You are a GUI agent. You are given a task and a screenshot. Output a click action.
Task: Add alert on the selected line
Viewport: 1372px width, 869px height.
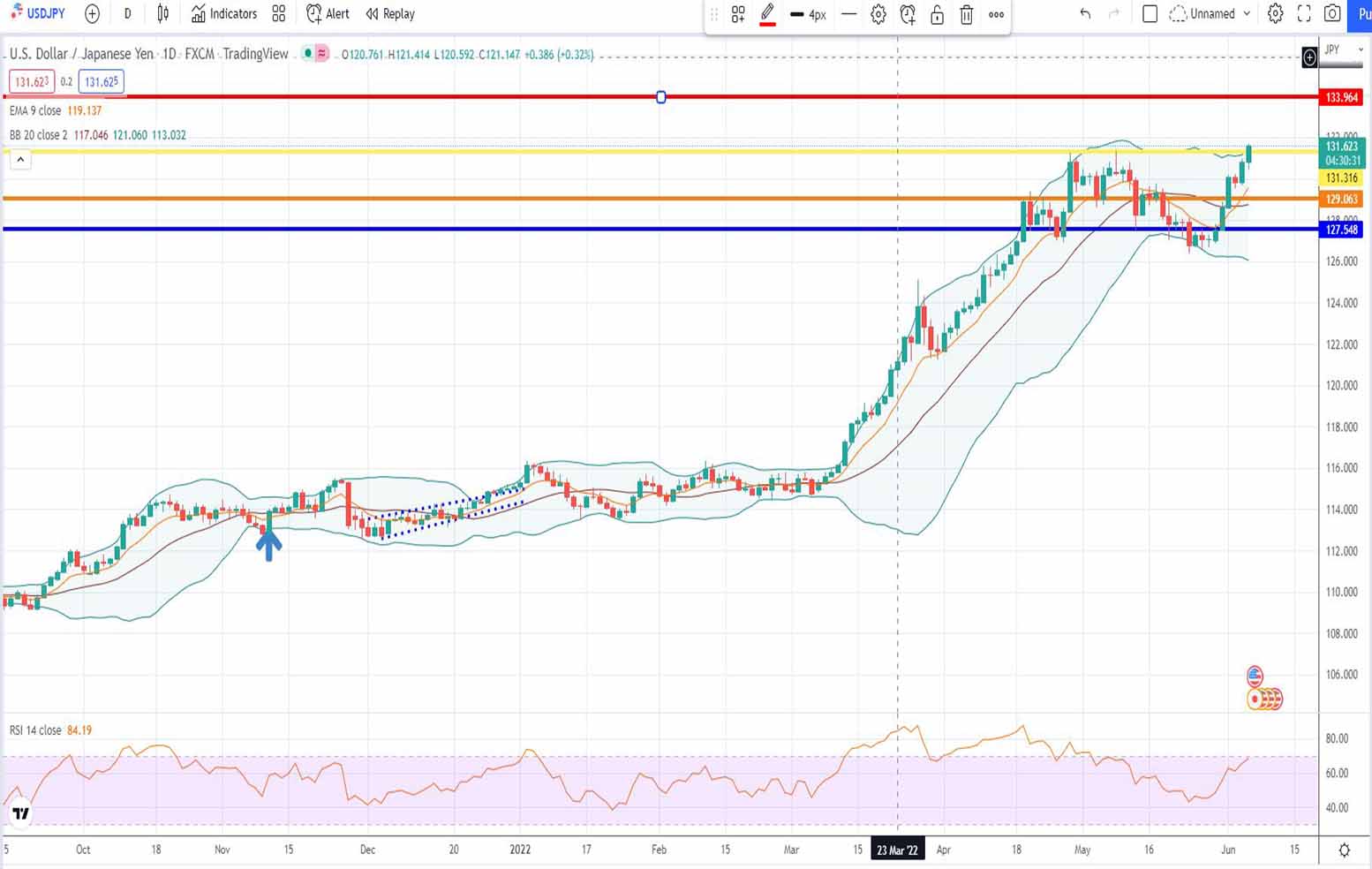pyautogui.click(x=908, y=14)
